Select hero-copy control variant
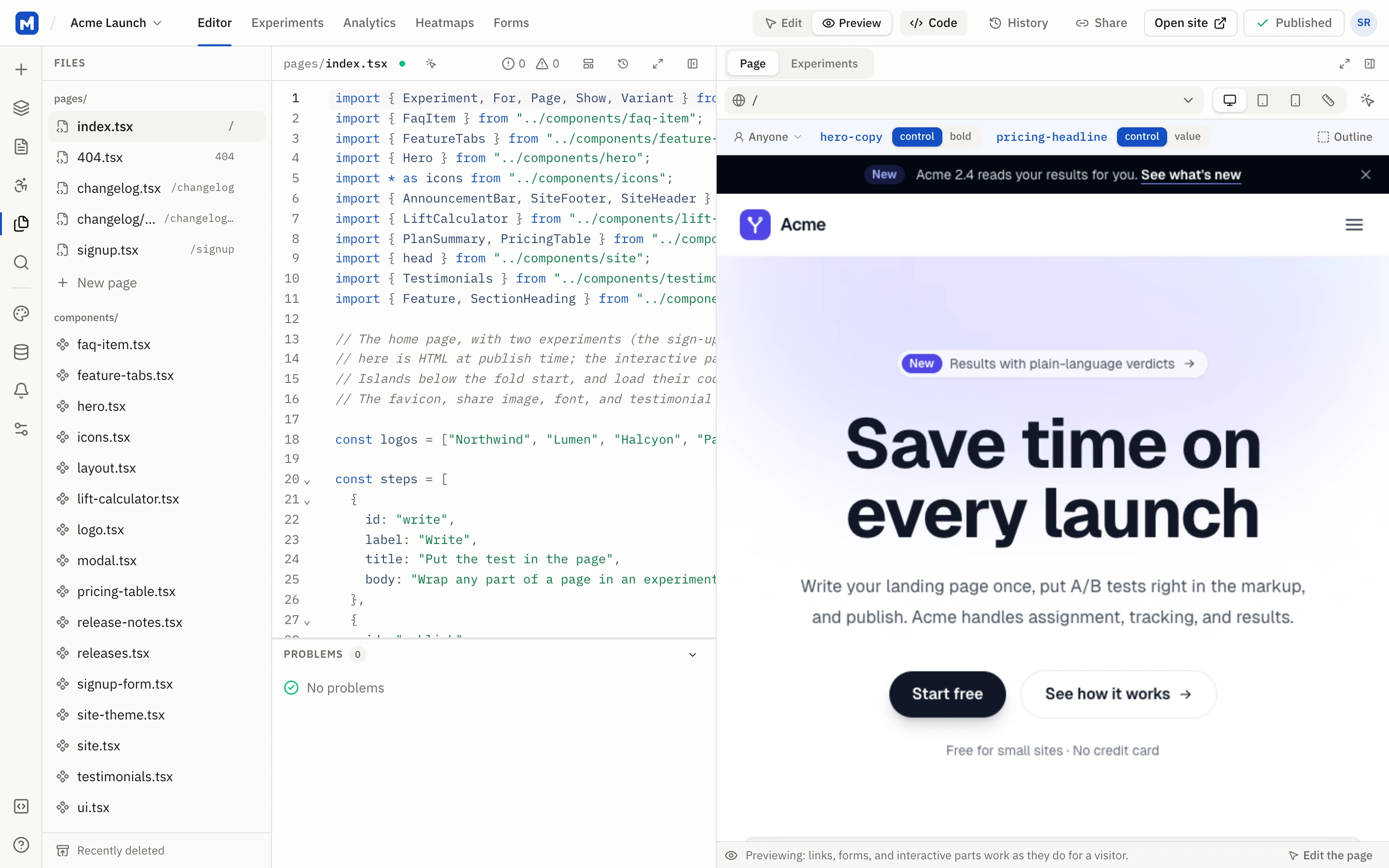1389x868 pixels. 917,136
